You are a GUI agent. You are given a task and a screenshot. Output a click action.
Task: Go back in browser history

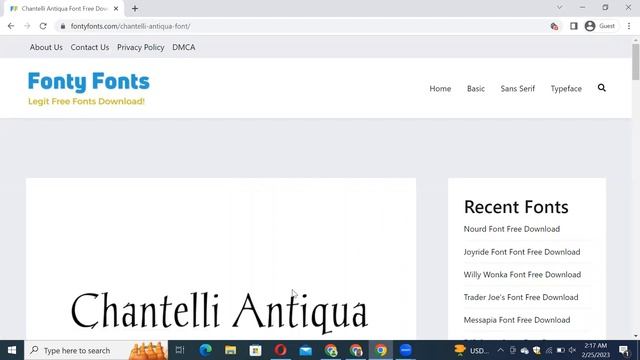[x=11, y=26]
